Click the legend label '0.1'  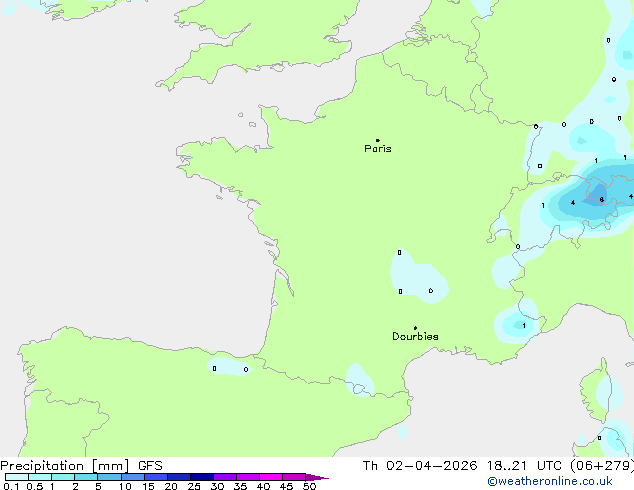pyautogui.click(x=11, y=486)
